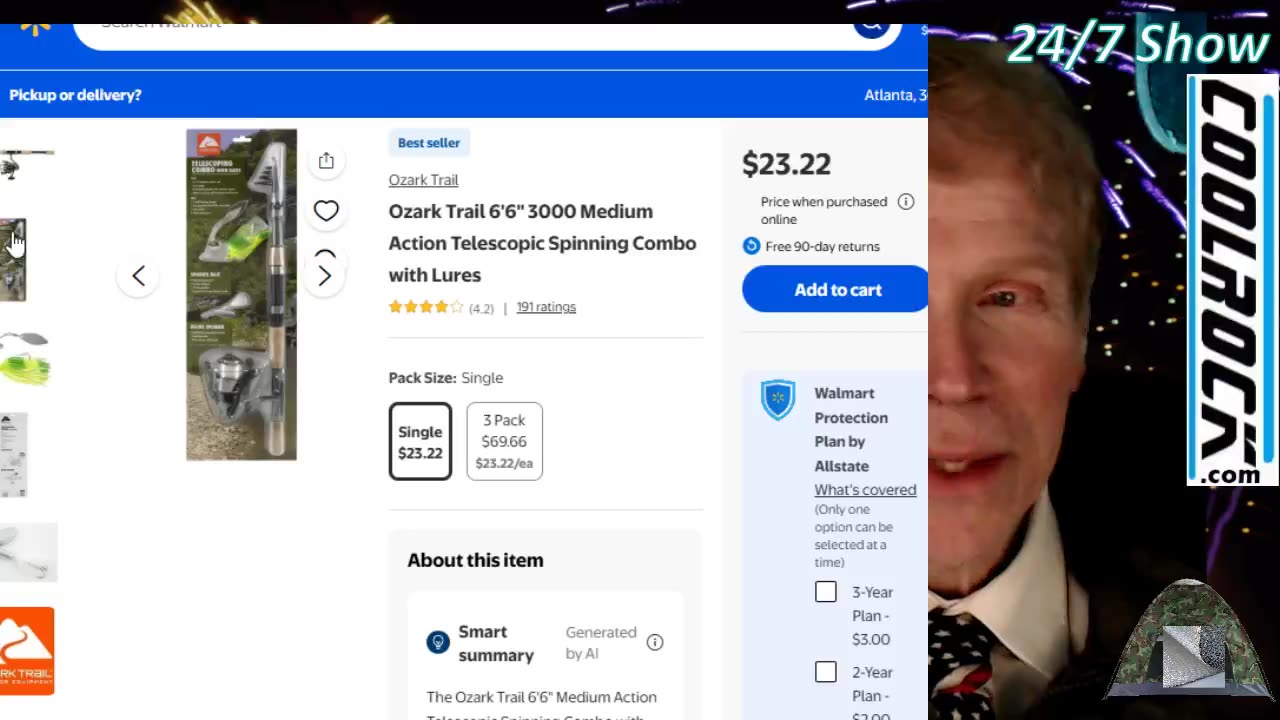Select the silver spoon lure thumbnail
The image size is (1280, 720).
[28, 552]
